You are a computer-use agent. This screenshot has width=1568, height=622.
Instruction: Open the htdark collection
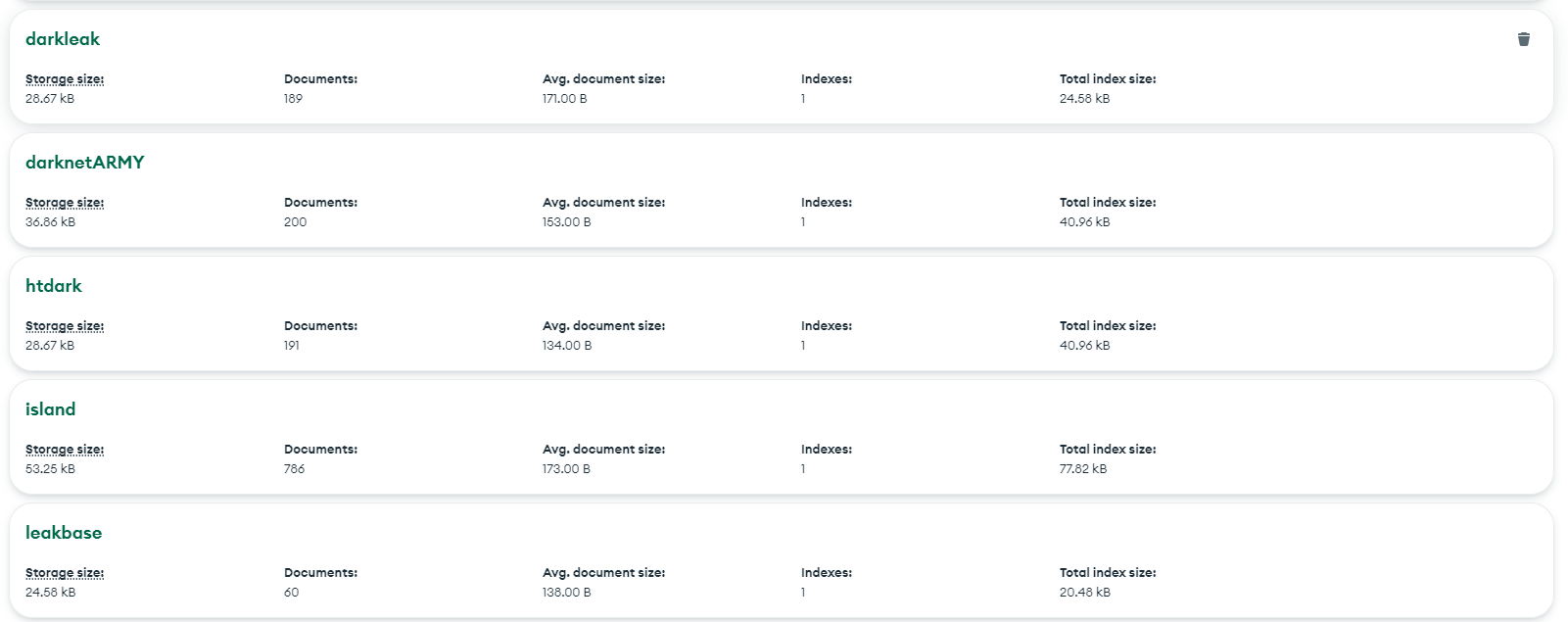click(54, 286)
